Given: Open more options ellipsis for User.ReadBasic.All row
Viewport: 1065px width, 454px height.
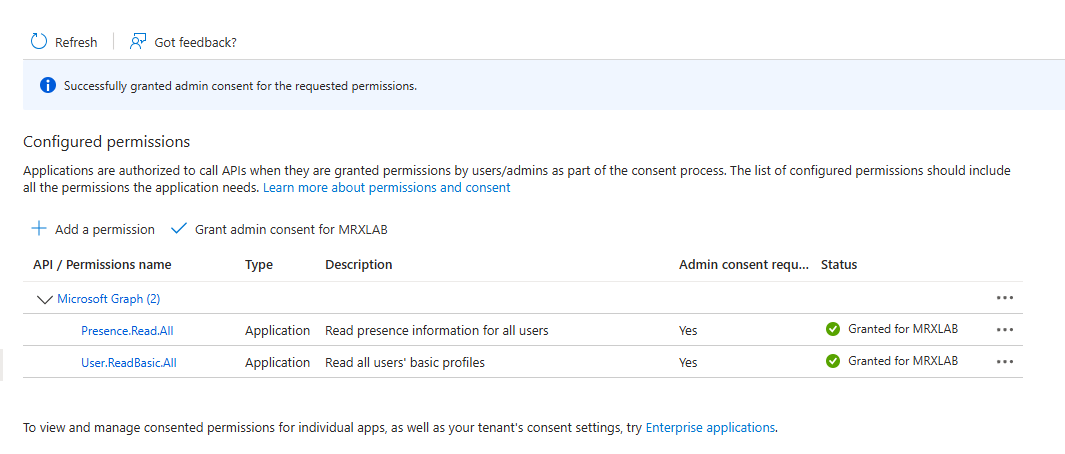Looking at the screenshot, I should click(1005, 361).
